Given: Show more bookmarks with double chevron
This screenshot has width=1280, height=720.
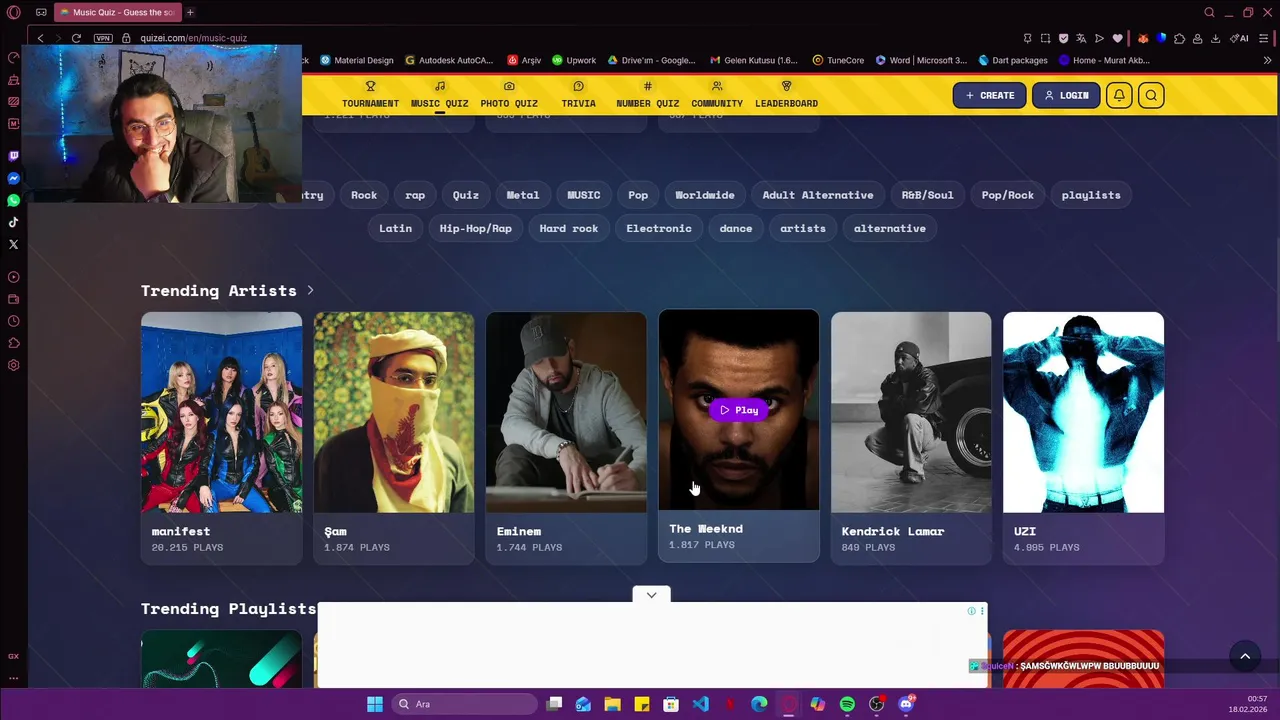Looking at the screenshot, I should coord(1267,60).
